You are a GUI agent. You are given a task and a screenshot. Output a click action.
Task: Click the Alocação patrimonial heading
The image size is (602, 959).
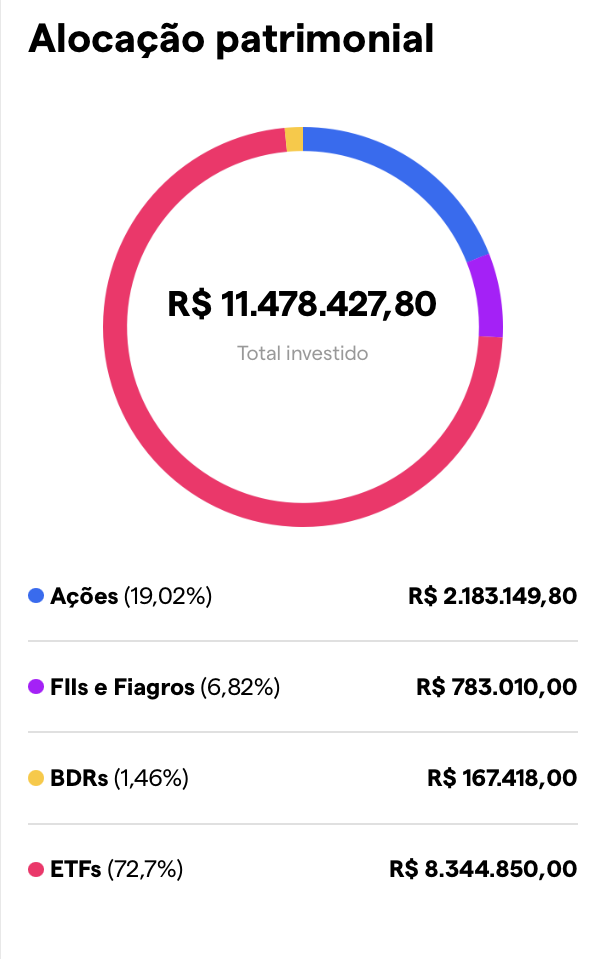click(231, 40)
